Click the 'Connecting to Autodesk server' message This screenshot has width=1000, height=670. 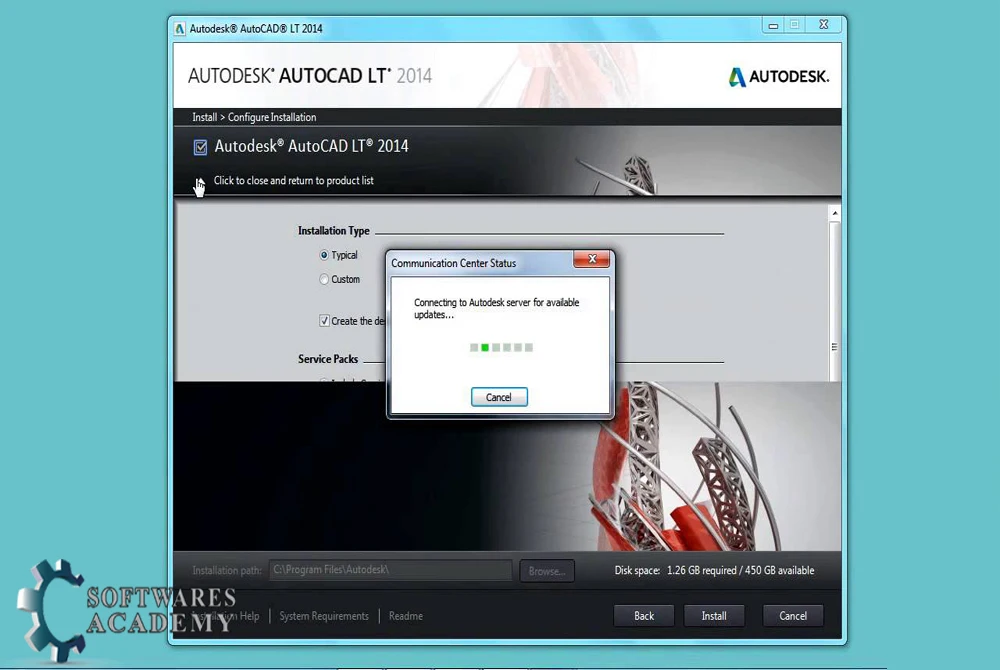496,309
